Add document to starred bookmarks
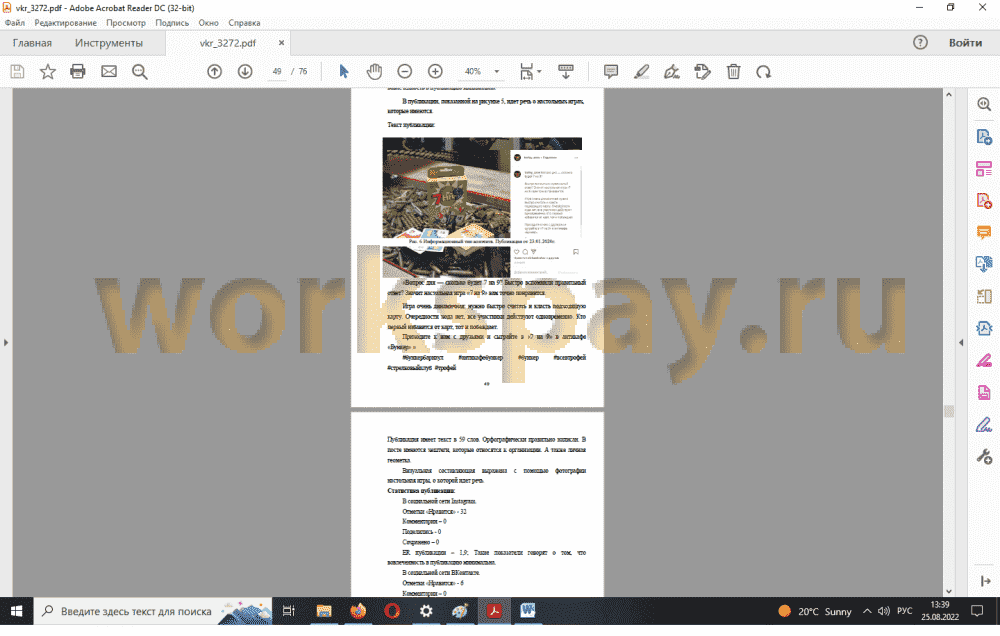The height and width of the screenshot is (636, 1000). click(x=48, y=71)
